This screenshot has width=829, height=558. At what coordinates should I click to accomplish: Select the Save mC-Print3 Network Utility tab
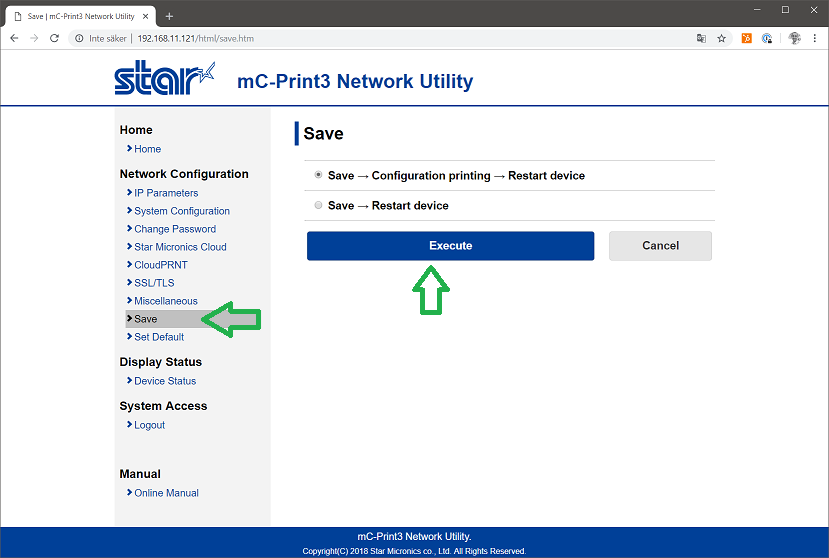[x=81, y=16]
